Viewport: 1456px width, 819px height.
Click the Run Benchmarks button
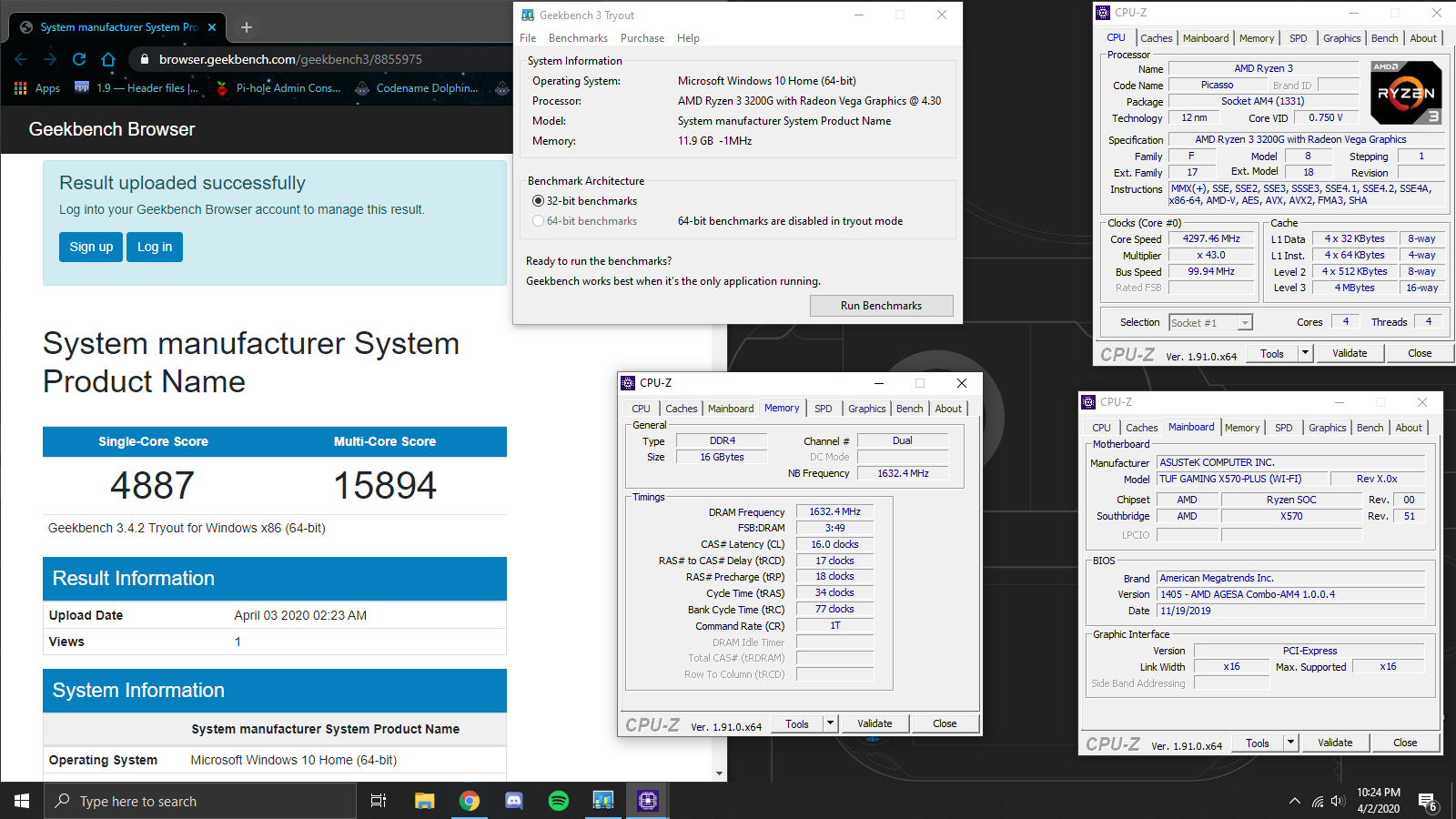tap(881, 306)
